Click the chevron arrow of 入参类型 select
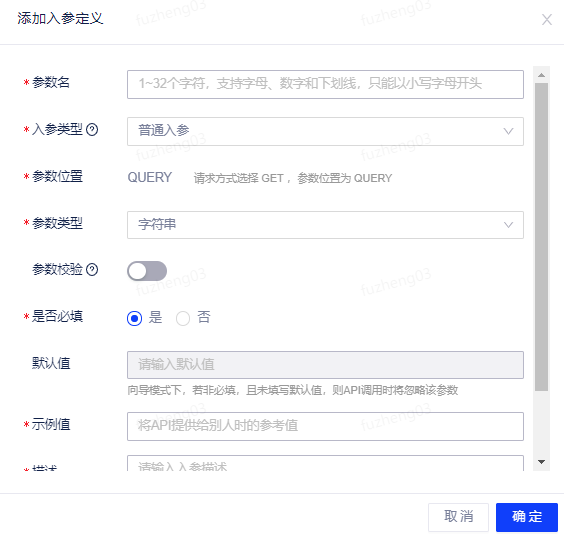 [x=508, y=131]
